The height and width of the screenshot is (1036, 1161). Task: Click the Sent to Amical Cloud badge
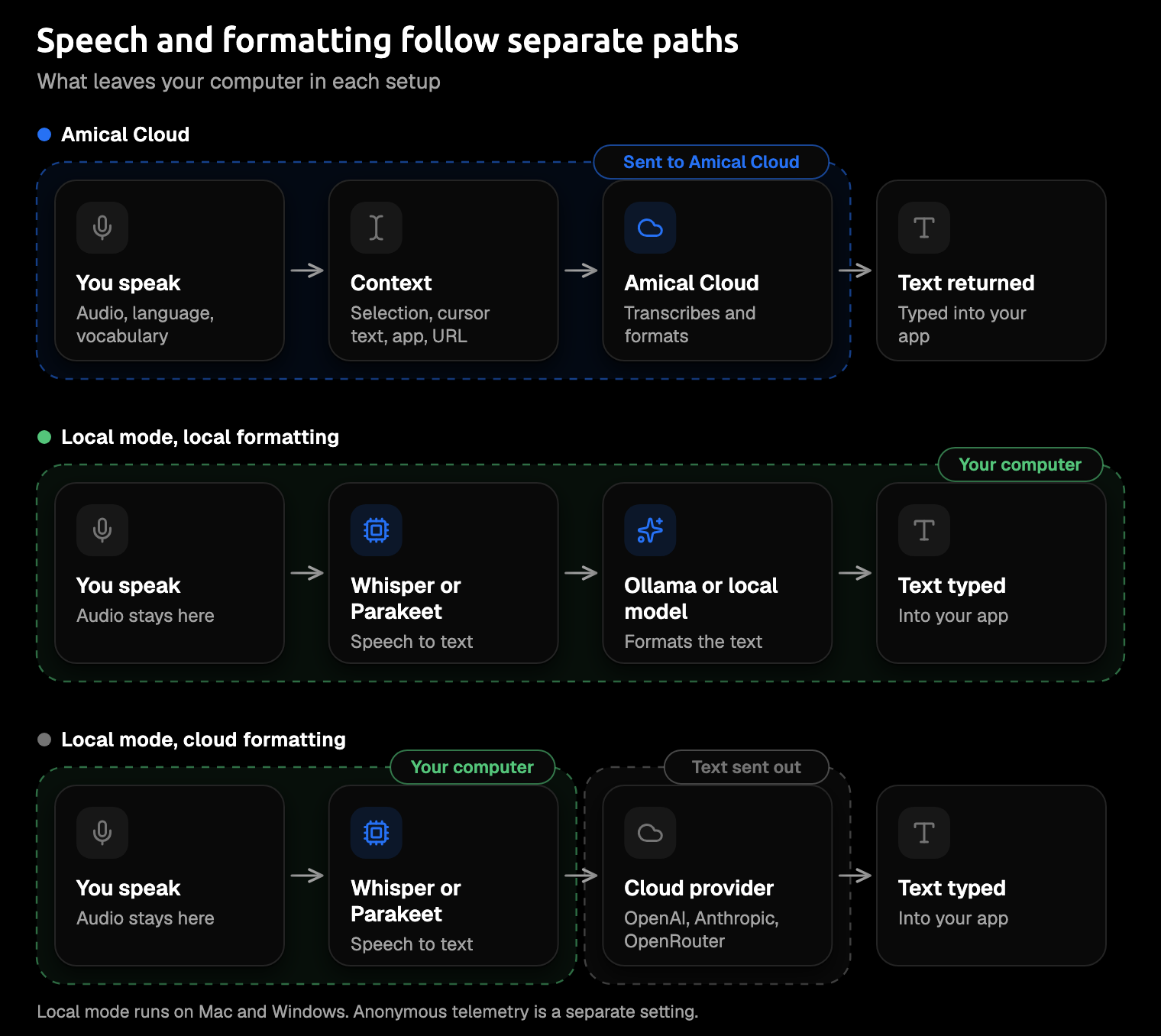coord(711,162)
